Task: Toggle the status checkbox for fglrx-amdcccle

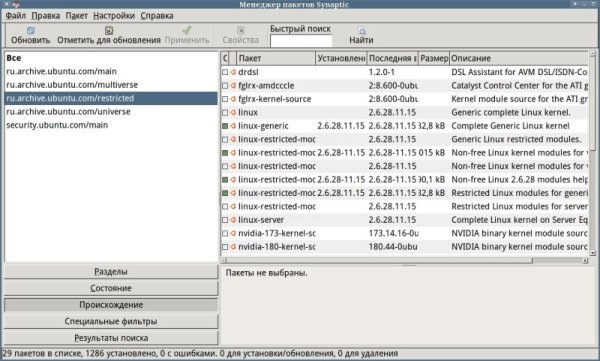Action: (x=225, y=85)
